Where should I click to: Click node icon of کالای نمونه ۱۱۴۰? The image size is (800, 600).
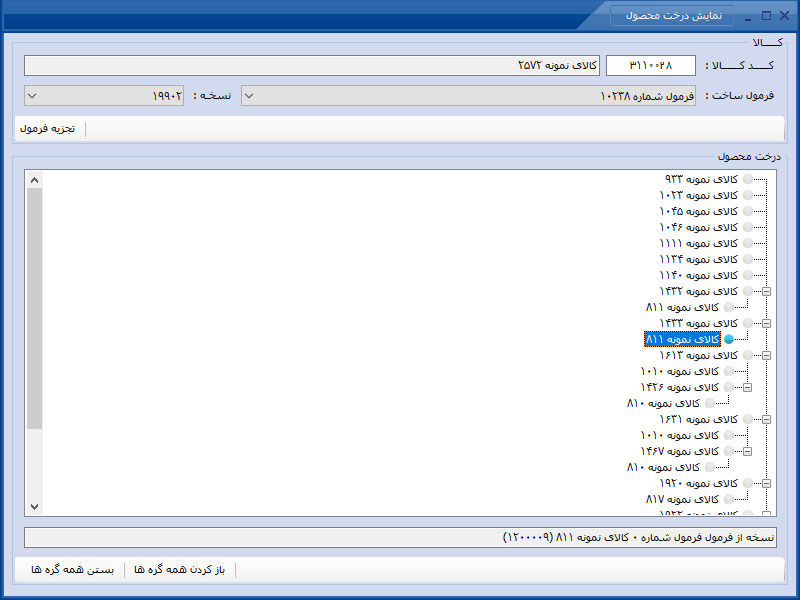point(747,275)
